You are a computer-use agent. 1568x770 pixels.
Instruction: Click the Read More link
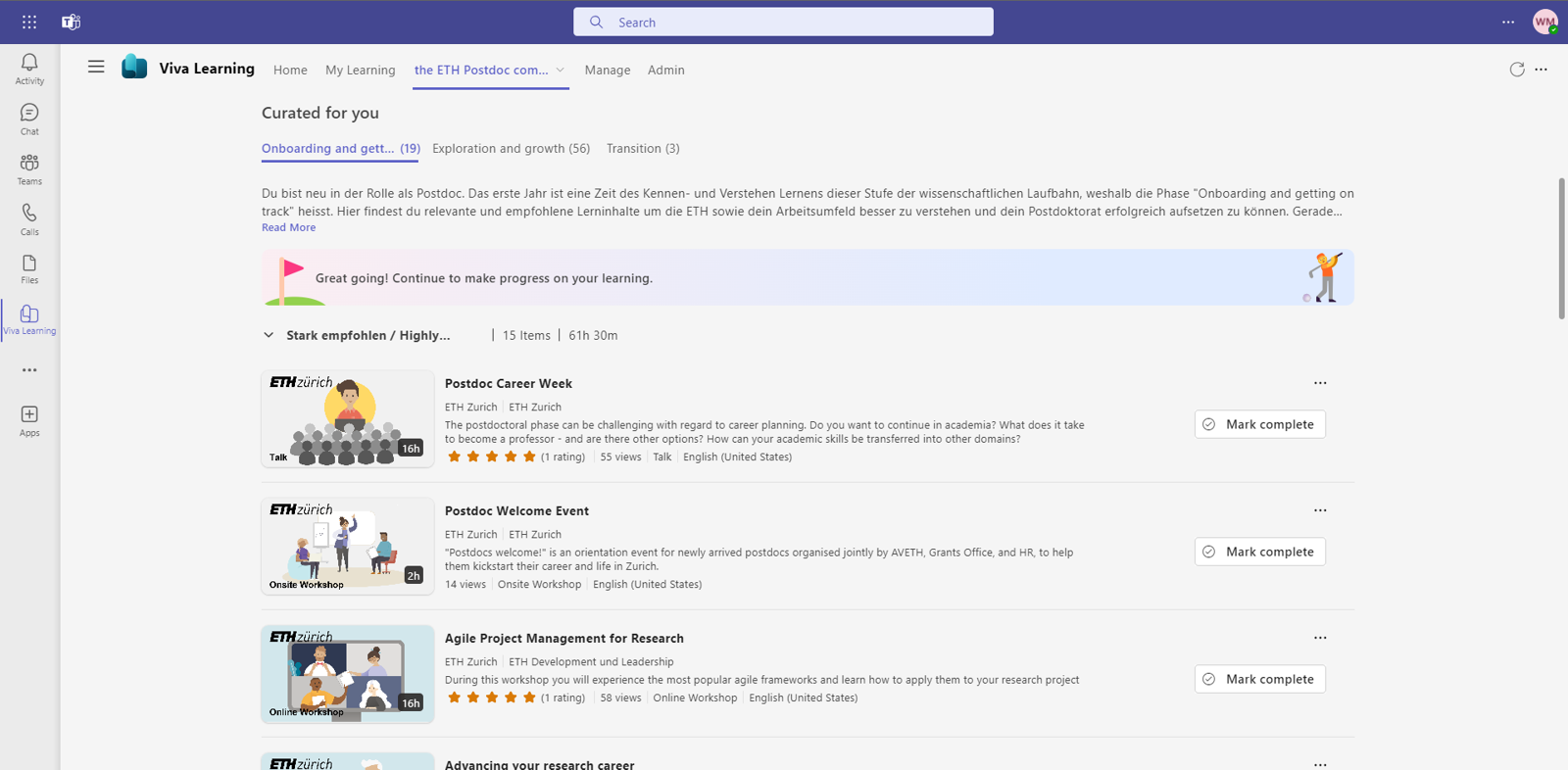[289, 227]
